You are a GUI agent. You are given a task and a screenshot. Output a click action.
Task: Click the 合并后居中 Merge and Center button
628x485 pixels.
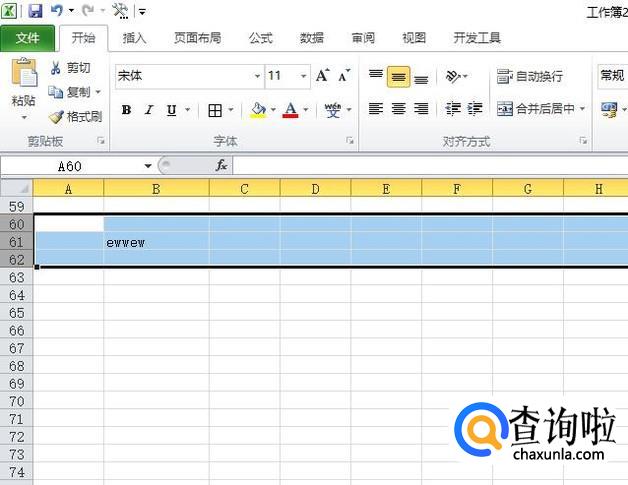coord(535,109)
